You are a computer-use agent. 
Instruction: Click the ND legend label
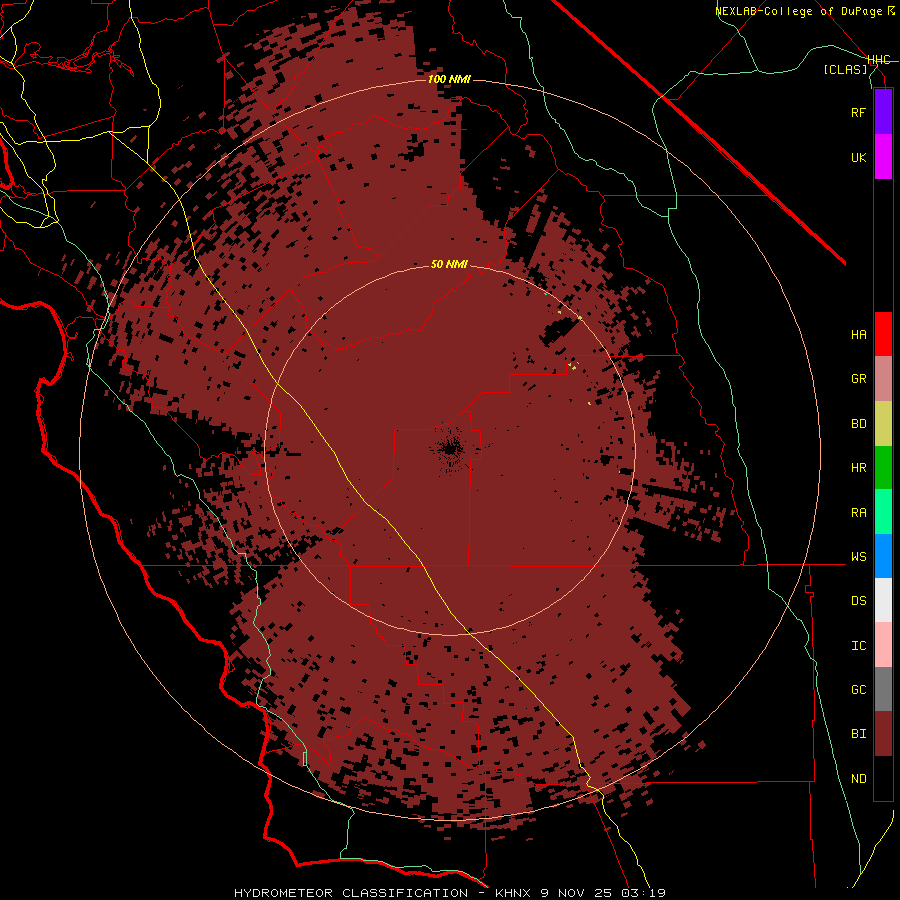pyautogui.click(x=858, y=779)
